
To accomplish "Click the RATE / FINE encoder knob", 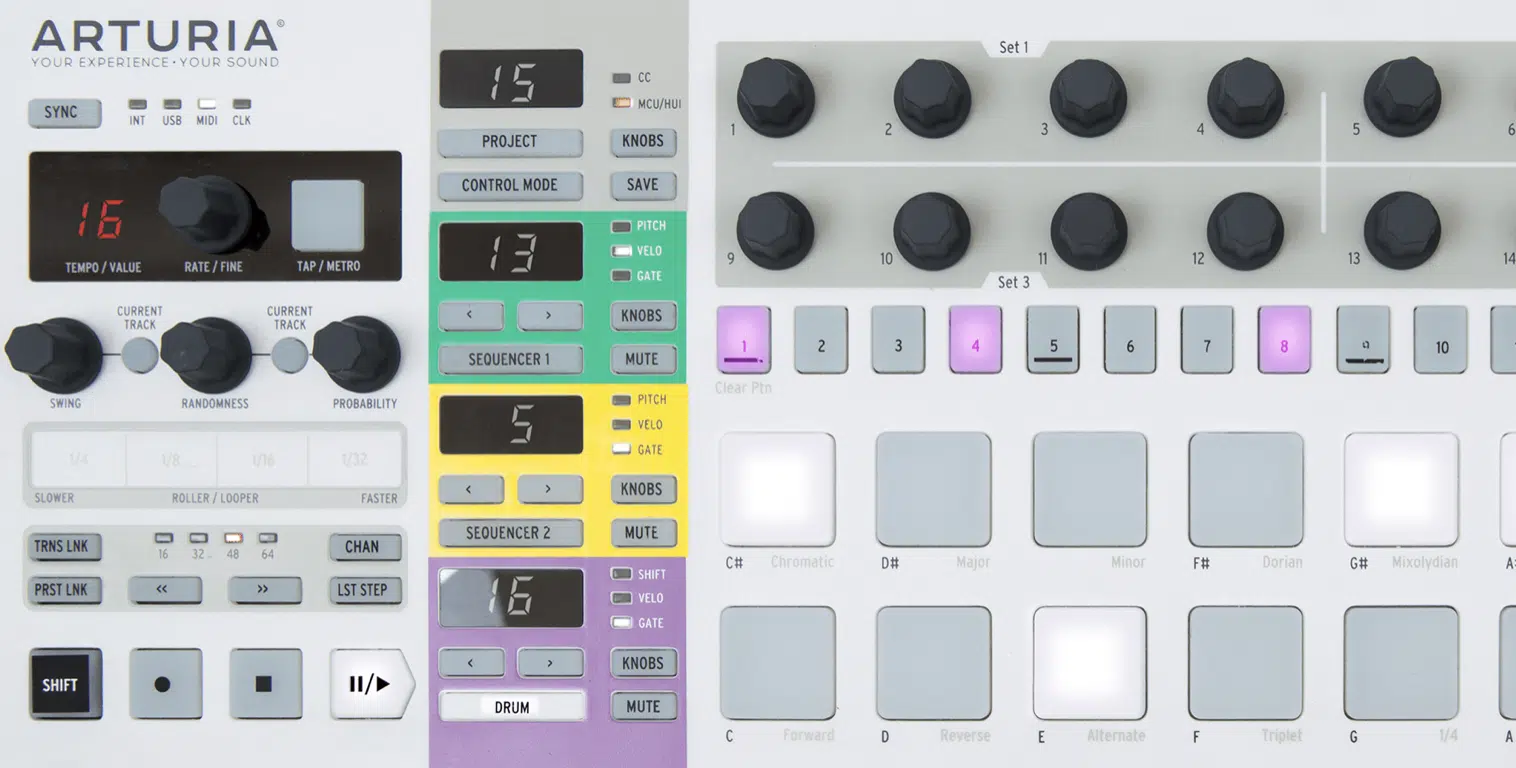I will point(212,215).
